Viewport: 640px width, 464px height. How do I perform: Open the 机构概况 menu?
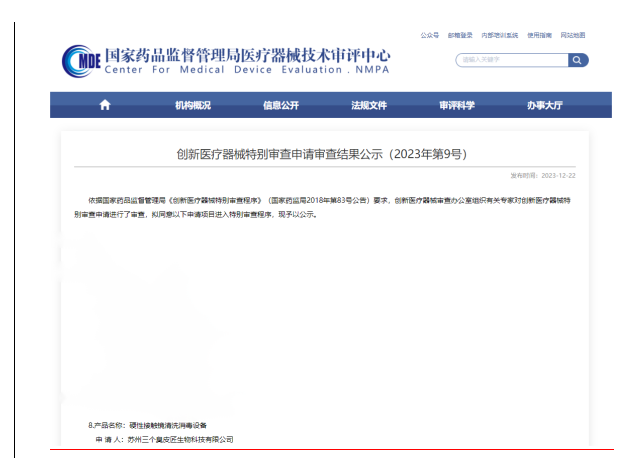pyautogui.click(x=193, y=105)
